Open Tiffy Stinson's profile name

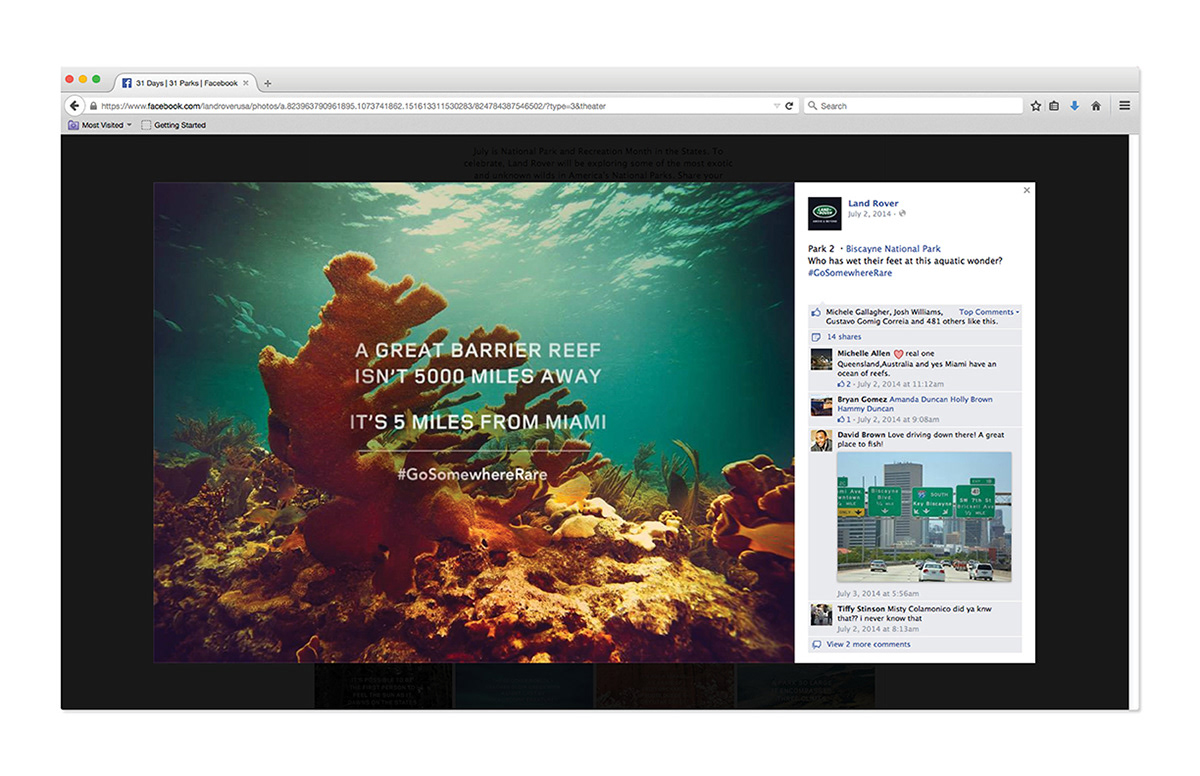862,608
